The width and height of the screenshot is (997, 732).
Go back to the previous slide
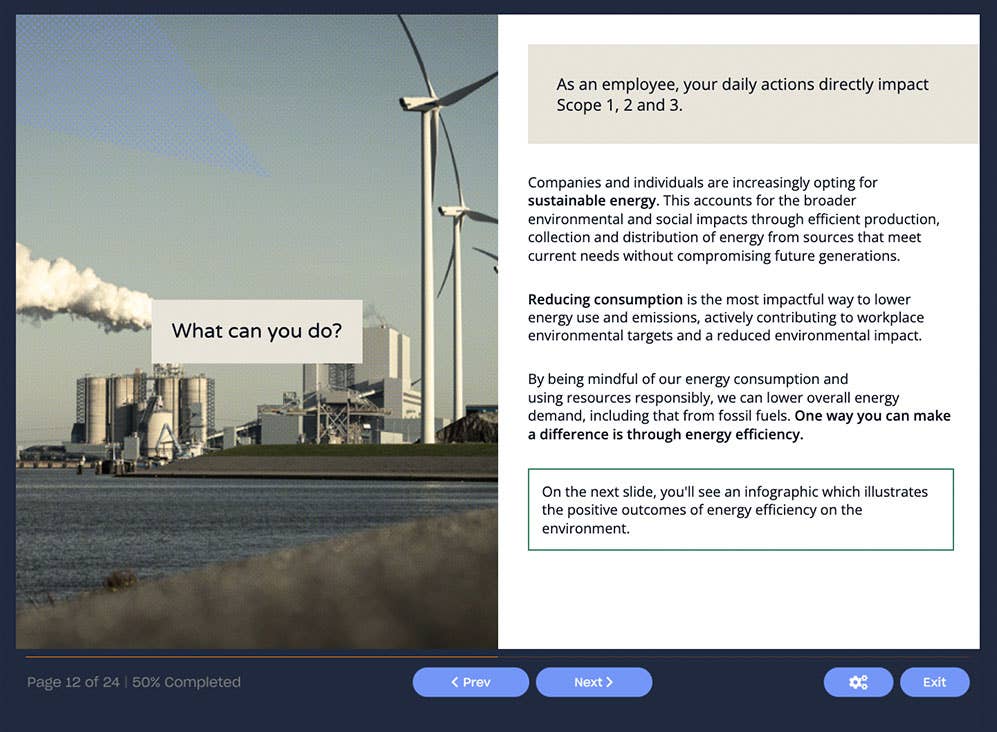click(x=470, y=682)
